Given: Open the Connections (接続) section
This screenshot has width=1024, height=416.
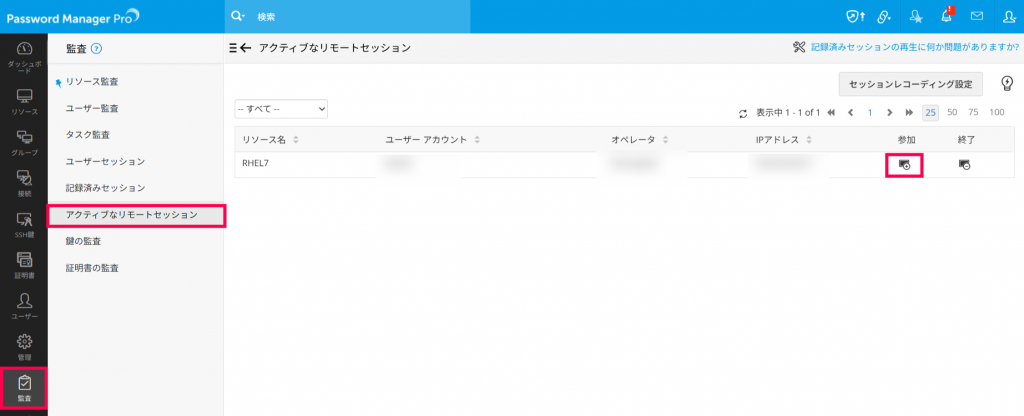Looking at the screenshot, I should pyautogui.click(x=24, y=184).
